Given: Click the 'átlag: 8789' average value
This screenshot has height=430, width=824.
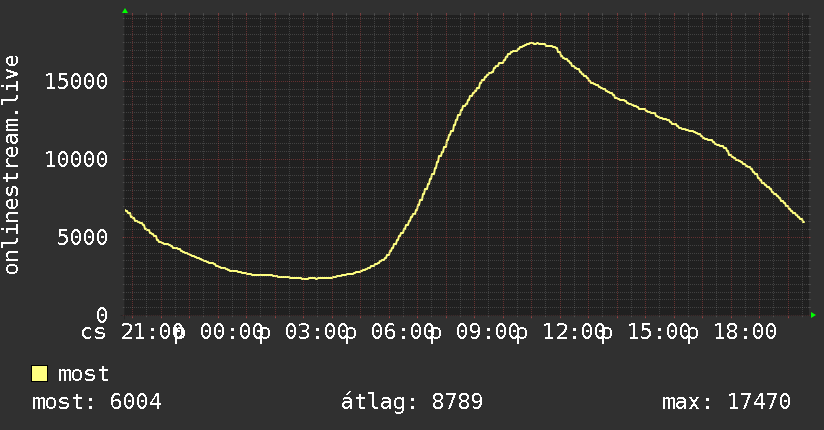Looking at the screenshot, I should [x=411, y=402].
